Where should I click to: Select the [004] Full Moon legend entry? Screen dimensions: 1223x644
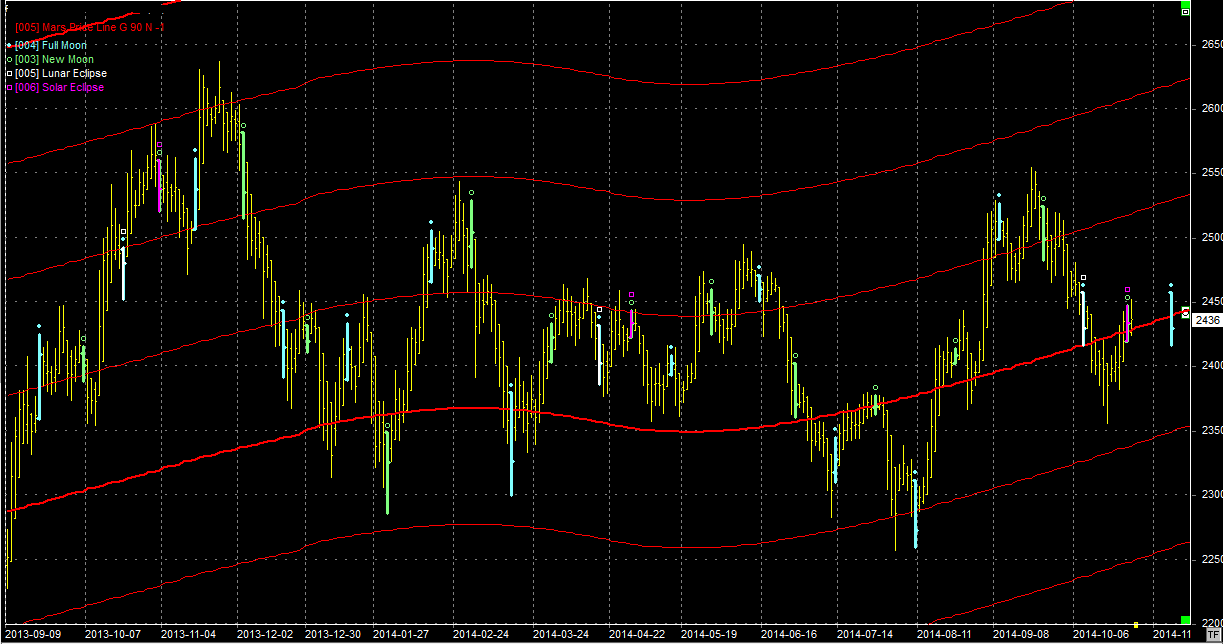51,45
